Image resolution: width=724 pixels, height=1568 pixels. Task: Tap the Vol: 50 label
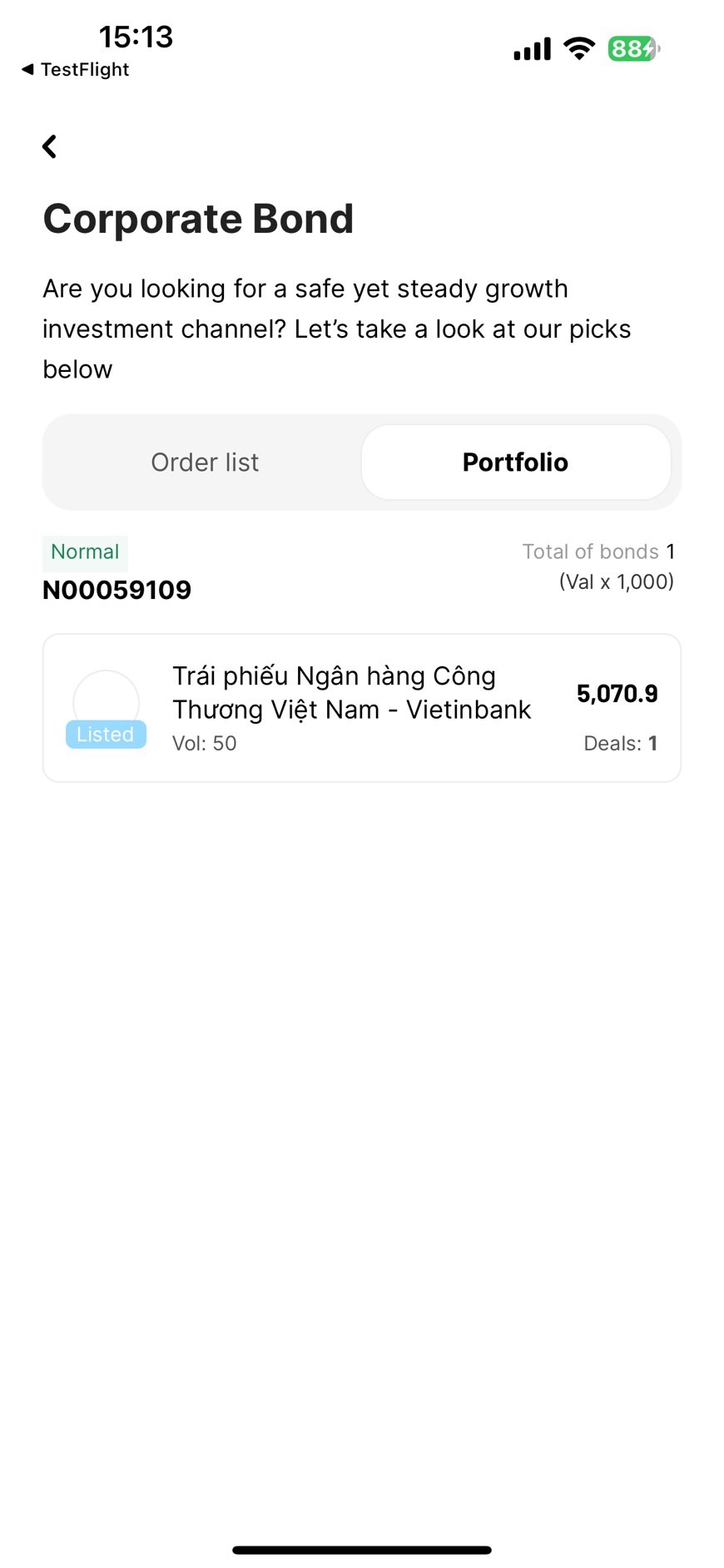coord(204,744)
